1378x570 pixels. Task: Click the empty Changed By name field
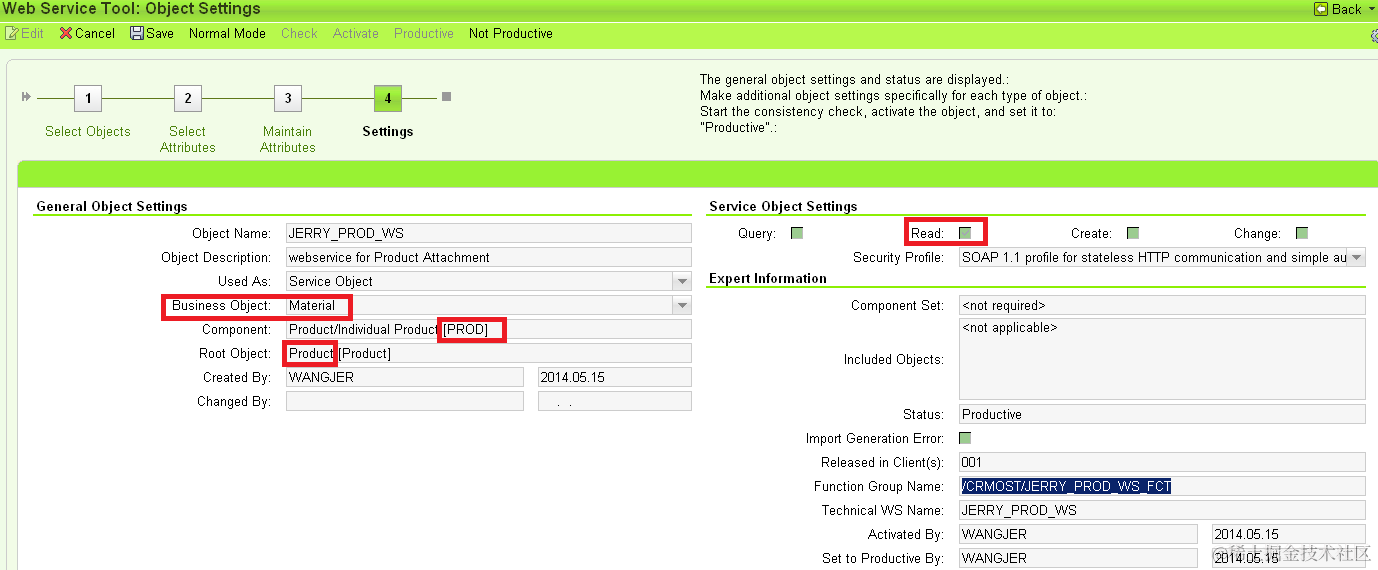pos(405,401)
